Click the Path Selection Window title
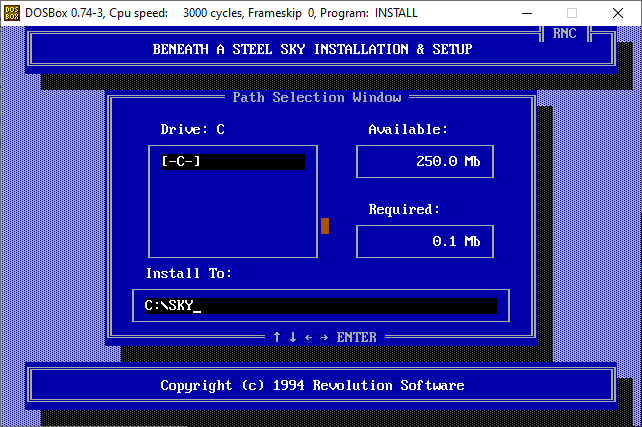The height and width of the screenshot is (427, 642). pos(317,97)
